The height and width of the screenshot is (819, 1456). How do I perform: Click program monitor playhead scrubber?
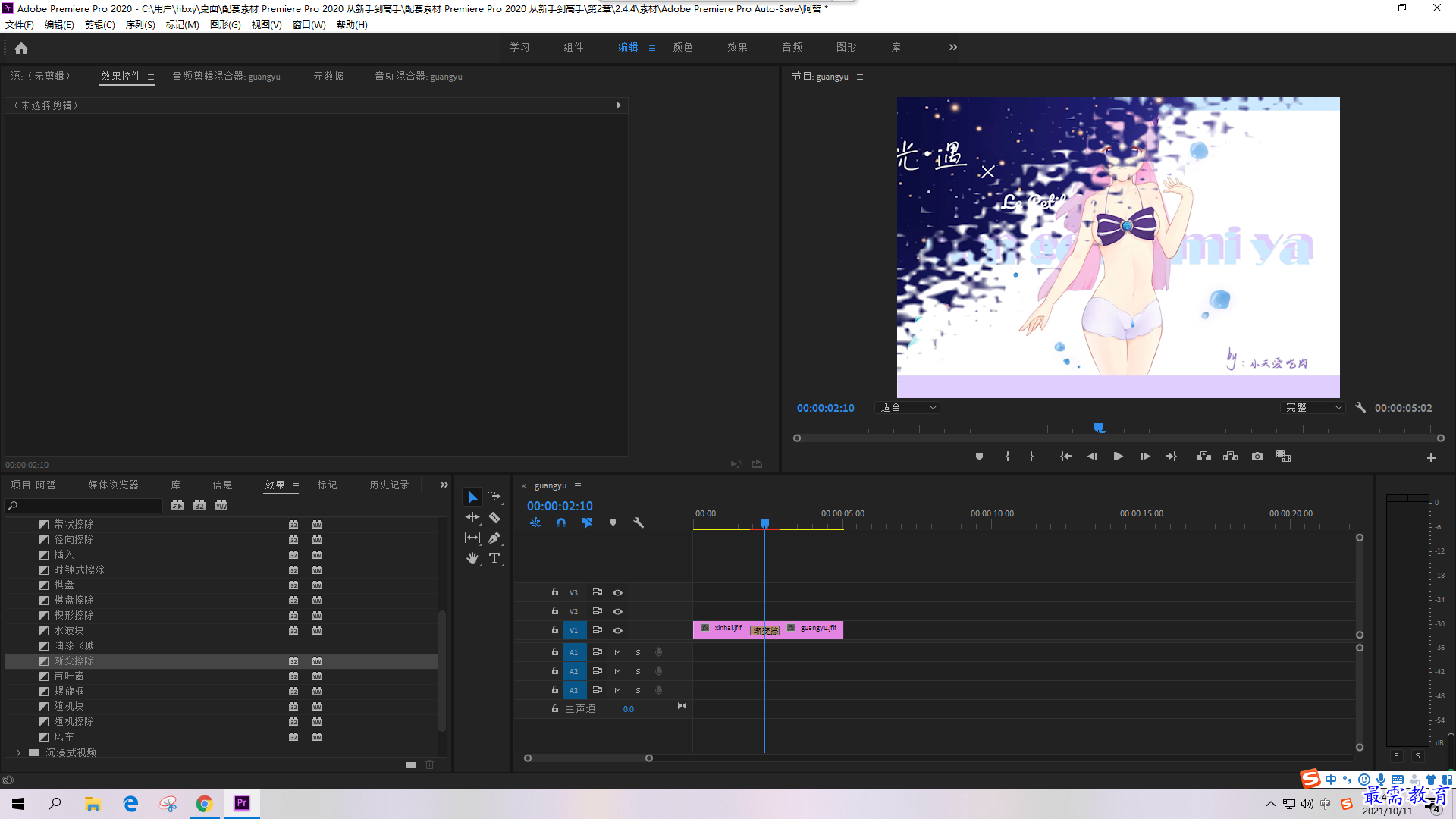[1099, 428]
